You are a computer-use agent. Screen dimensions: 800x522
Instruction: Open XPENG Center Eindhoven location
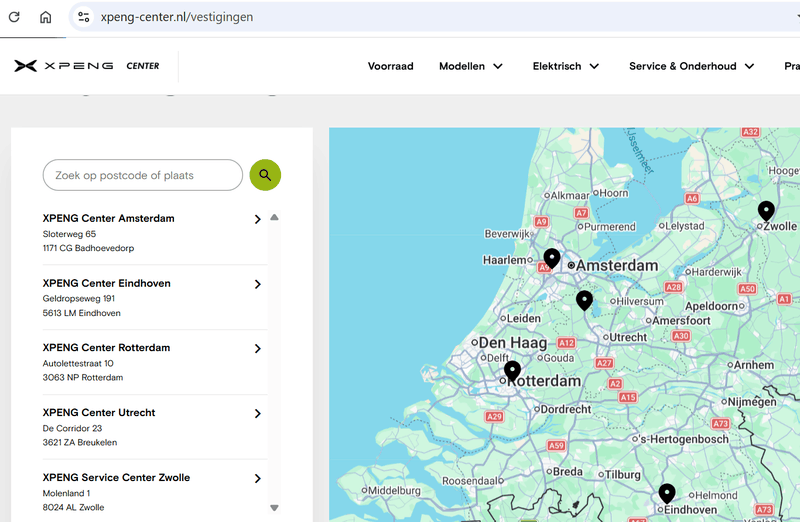106,283
